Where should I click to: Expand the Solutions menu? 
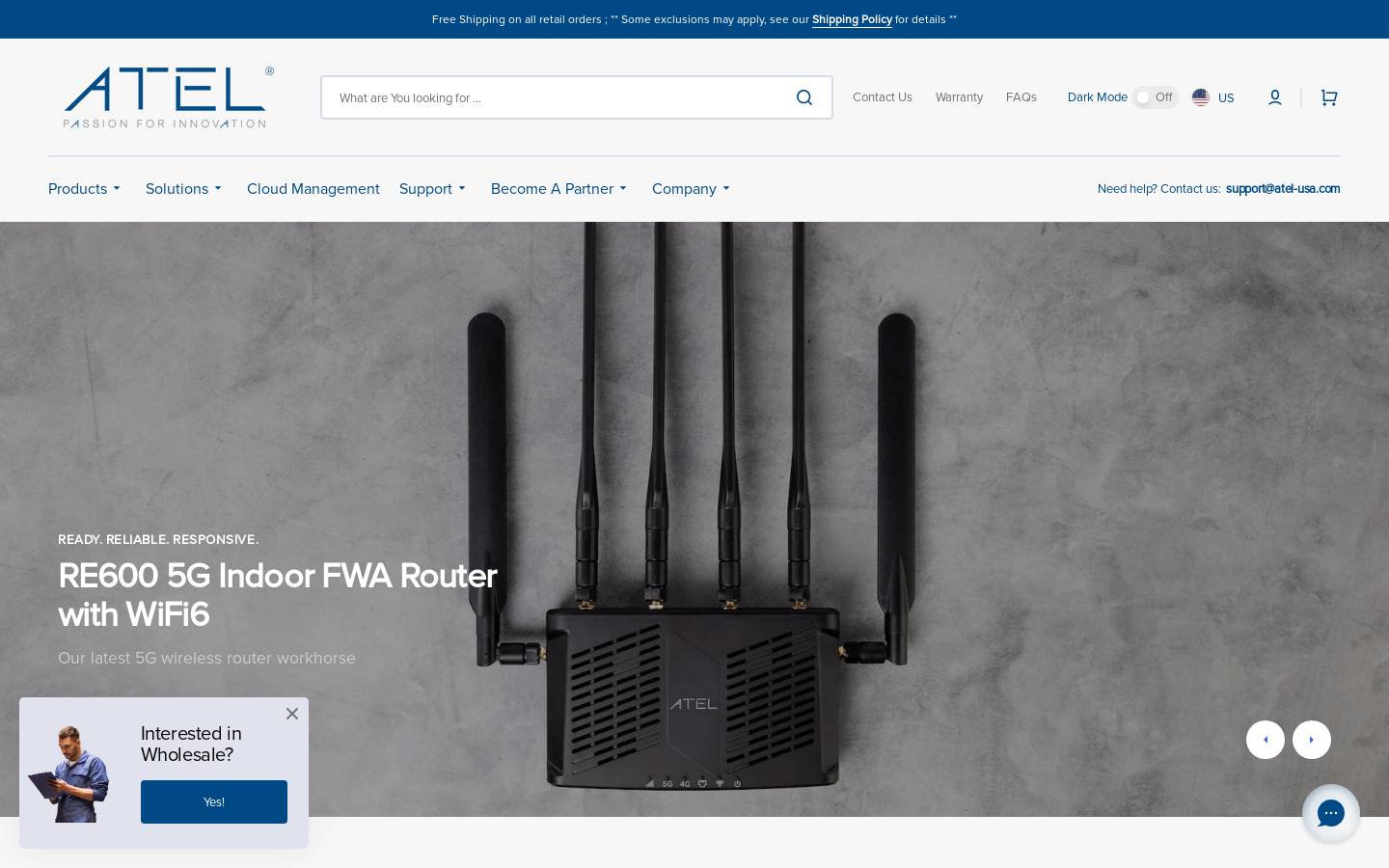183,189
